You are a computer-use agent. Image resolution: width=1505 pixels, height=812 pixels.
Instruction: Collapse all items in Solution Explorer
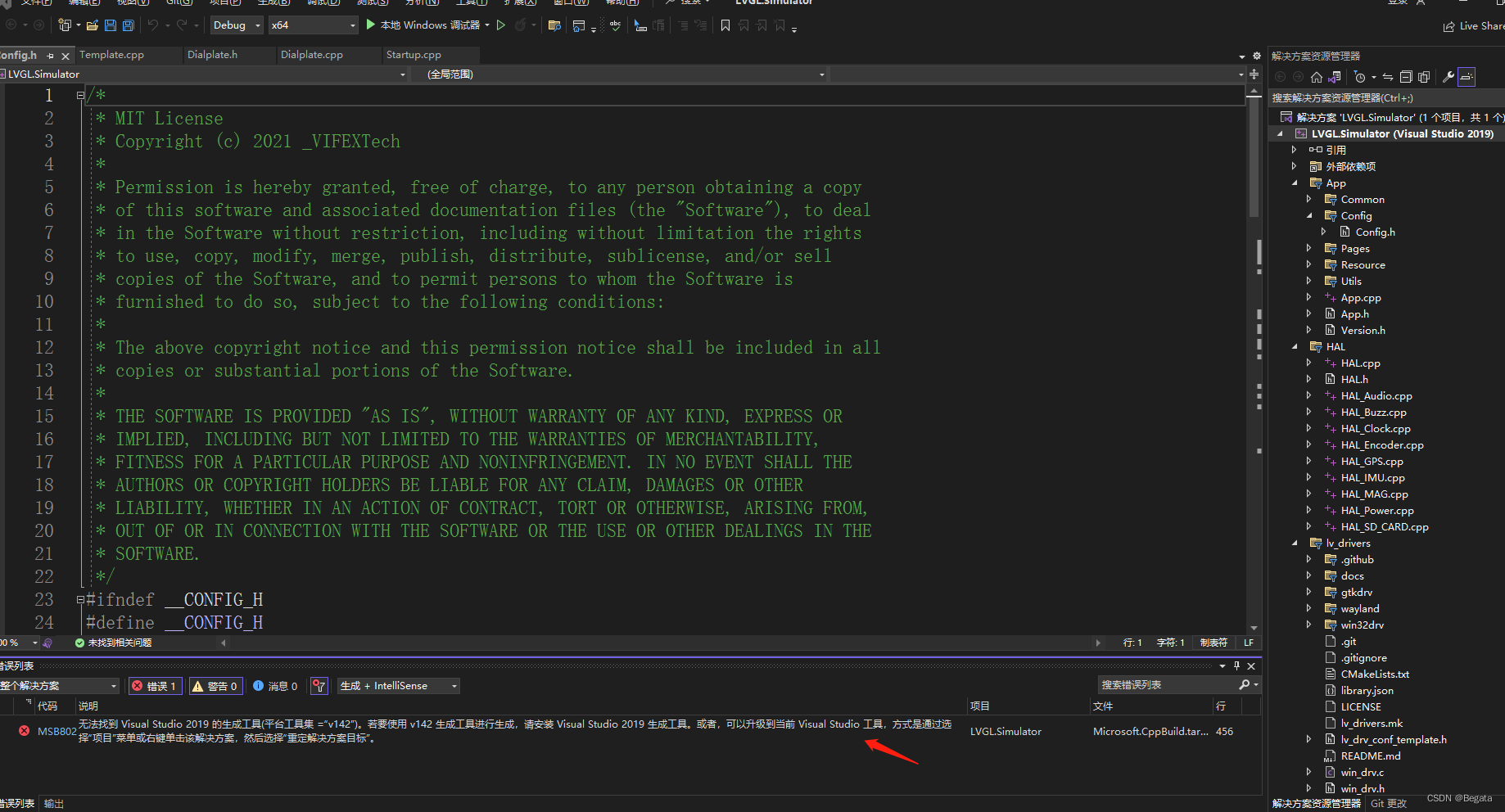pyautogui.click(x=1406, y=76)
